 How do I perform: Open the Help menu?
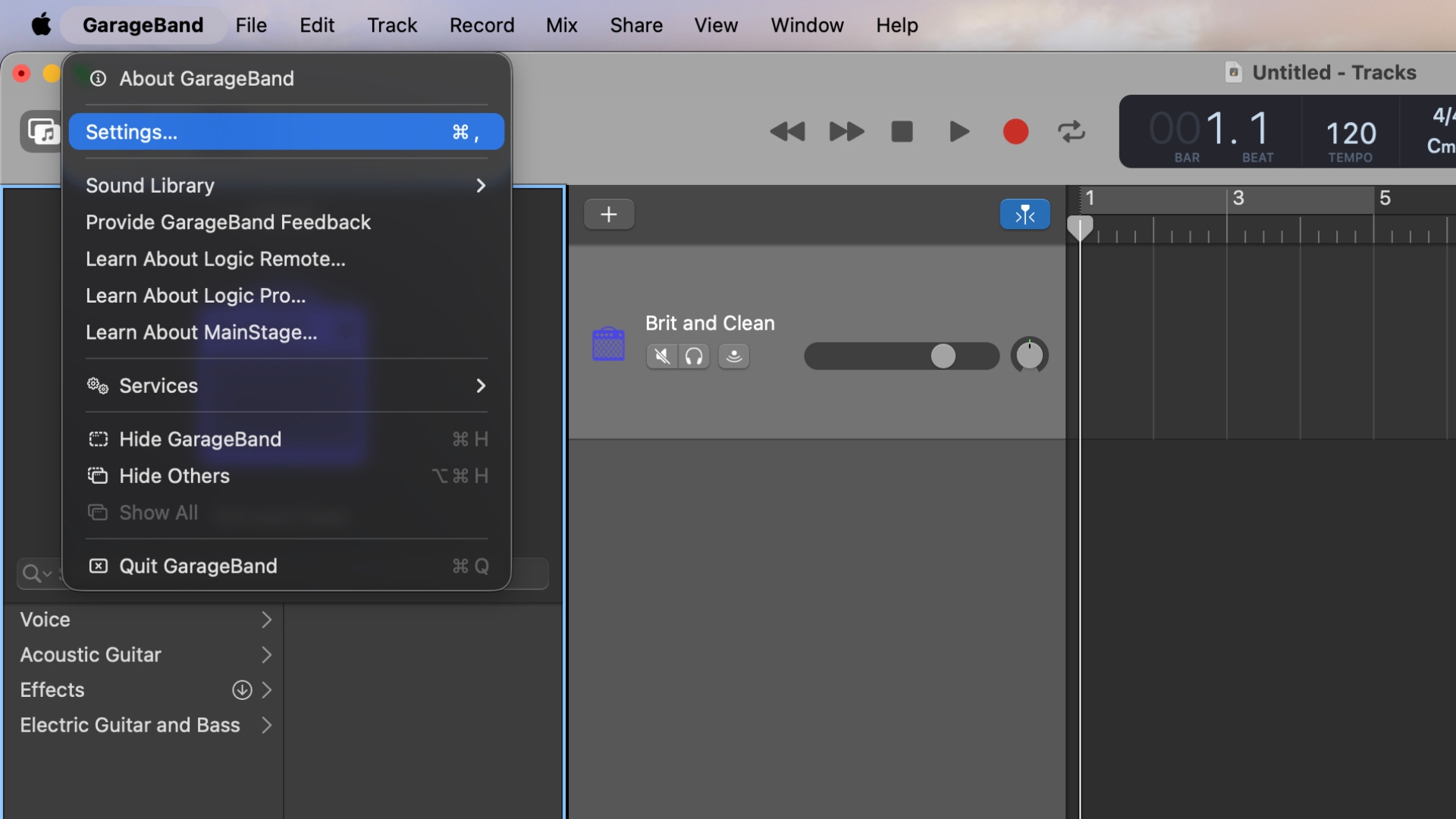(x=897, y=25)
